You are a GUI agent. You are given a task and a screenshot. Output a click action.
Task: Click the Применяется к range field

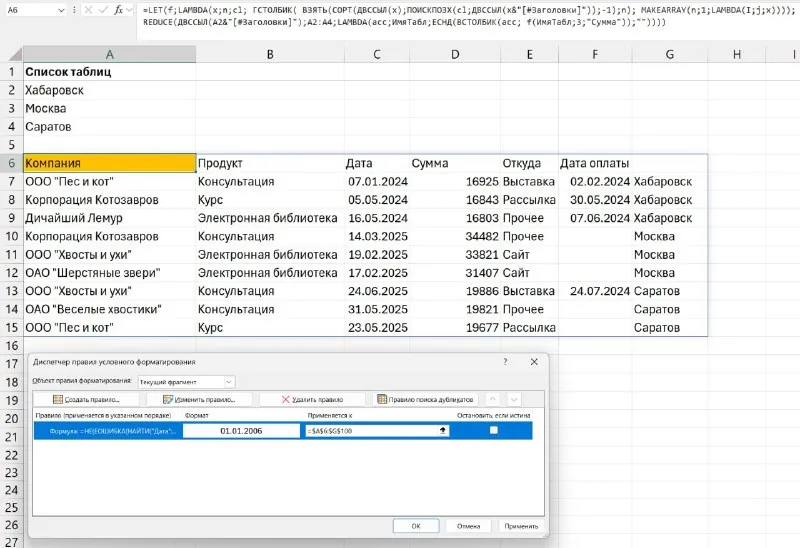point(377,431)
